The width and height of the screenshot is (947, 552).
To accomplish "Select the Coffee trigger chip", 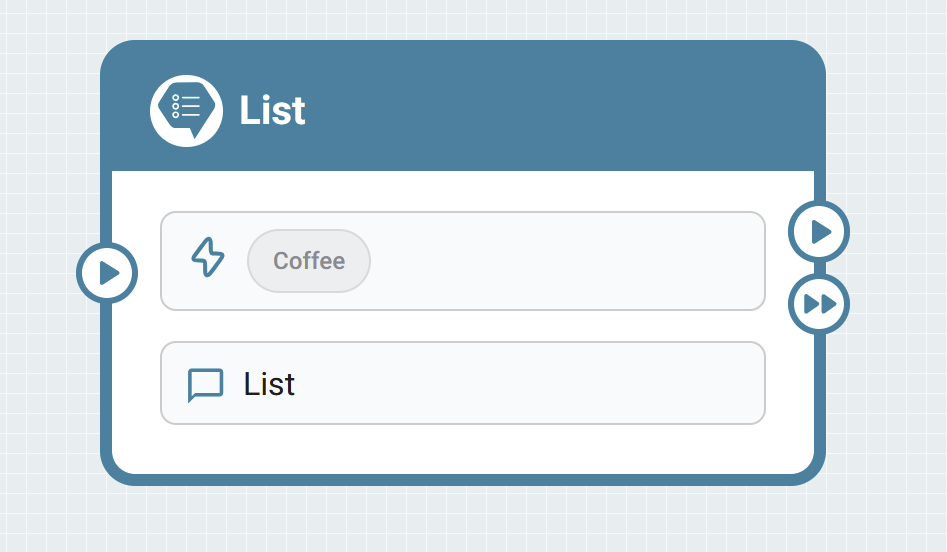I will pos(309,261).
